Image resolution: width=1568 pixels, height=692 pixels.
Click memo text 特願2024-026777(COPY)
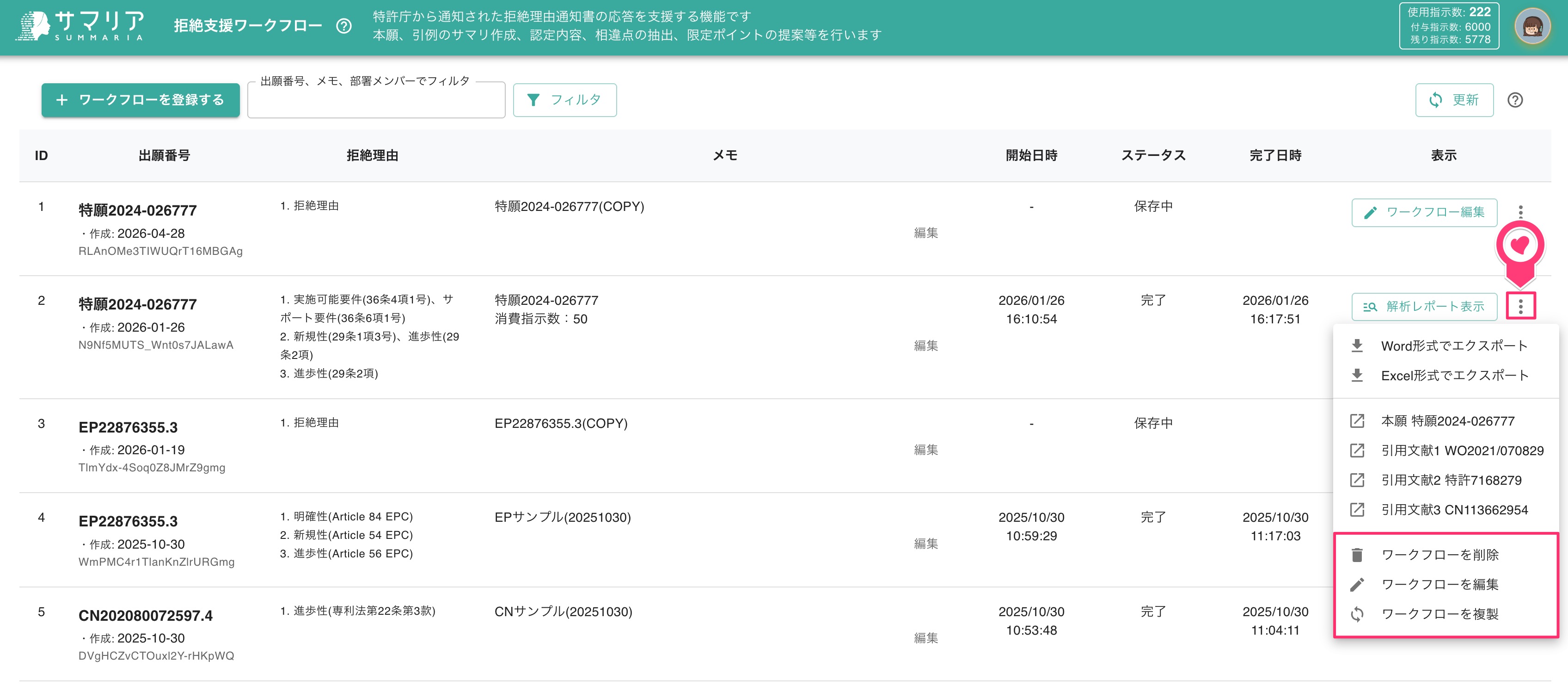569,206
